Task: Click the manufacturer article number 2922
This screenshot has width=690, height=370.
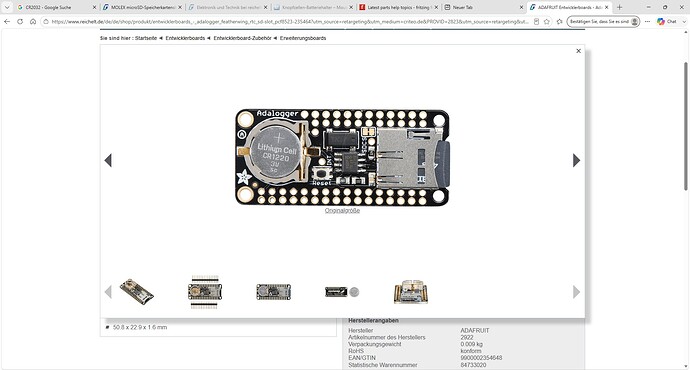Action: click(x=467, y=337)
